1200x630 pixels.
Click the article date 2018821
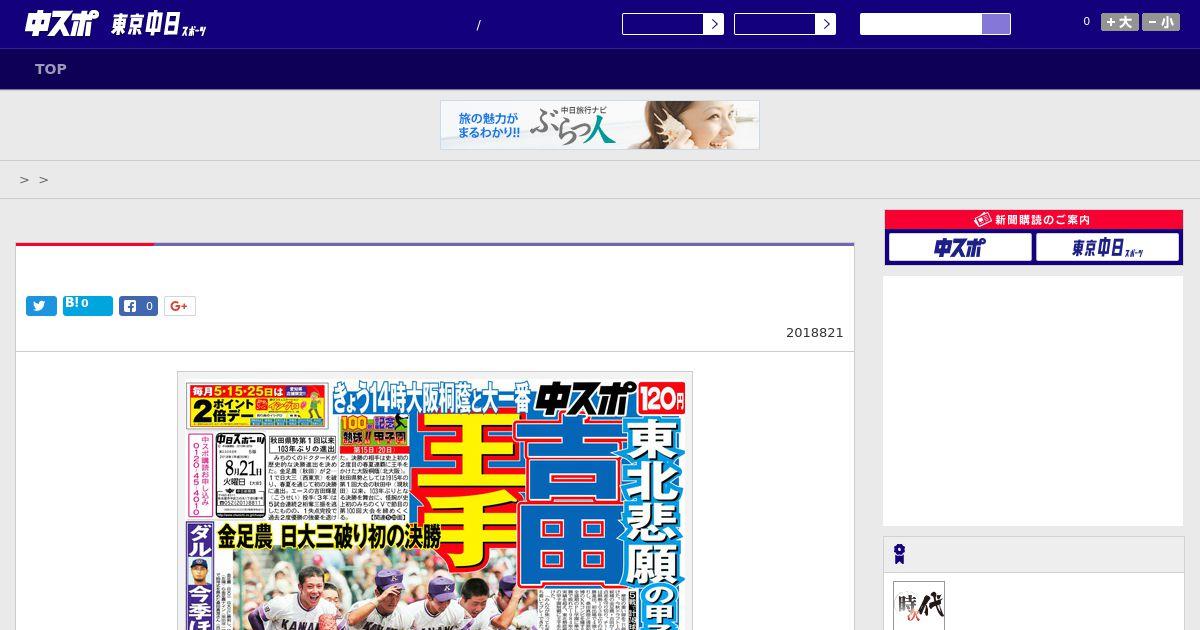coord(815,332)
